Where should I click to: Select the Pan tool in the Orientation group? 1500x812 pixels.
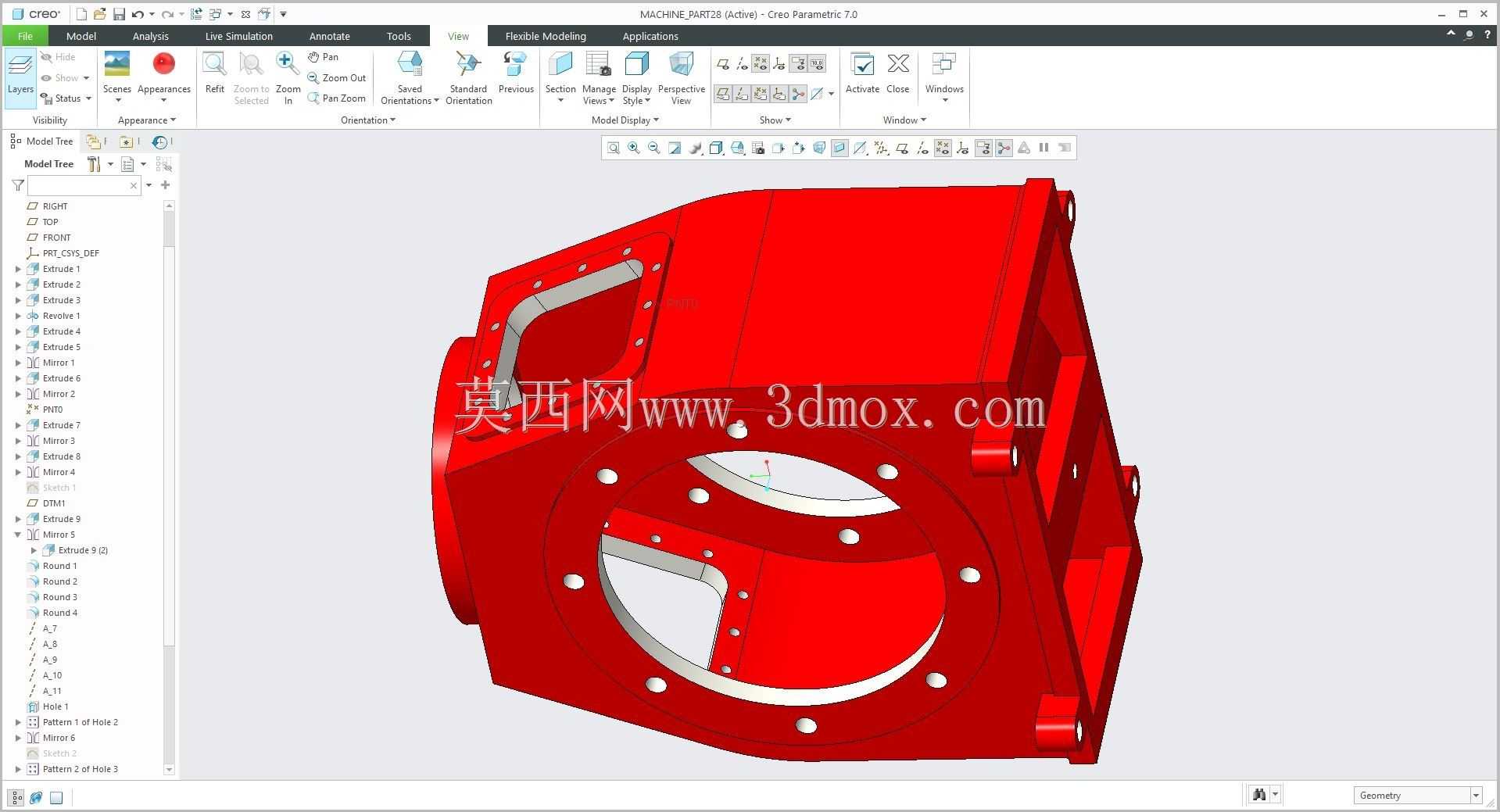pos(324,57)
